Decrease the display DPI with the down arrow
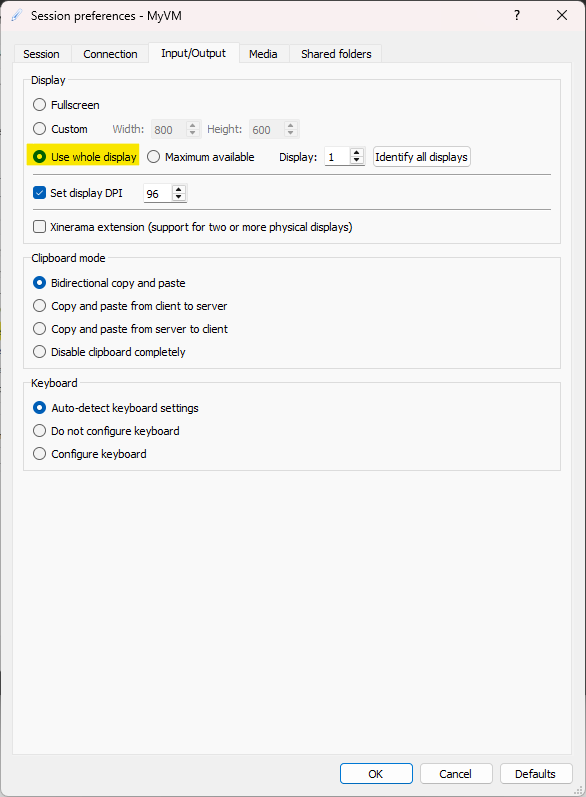Viewport: 586px width, 797px height. click(178, 197)
